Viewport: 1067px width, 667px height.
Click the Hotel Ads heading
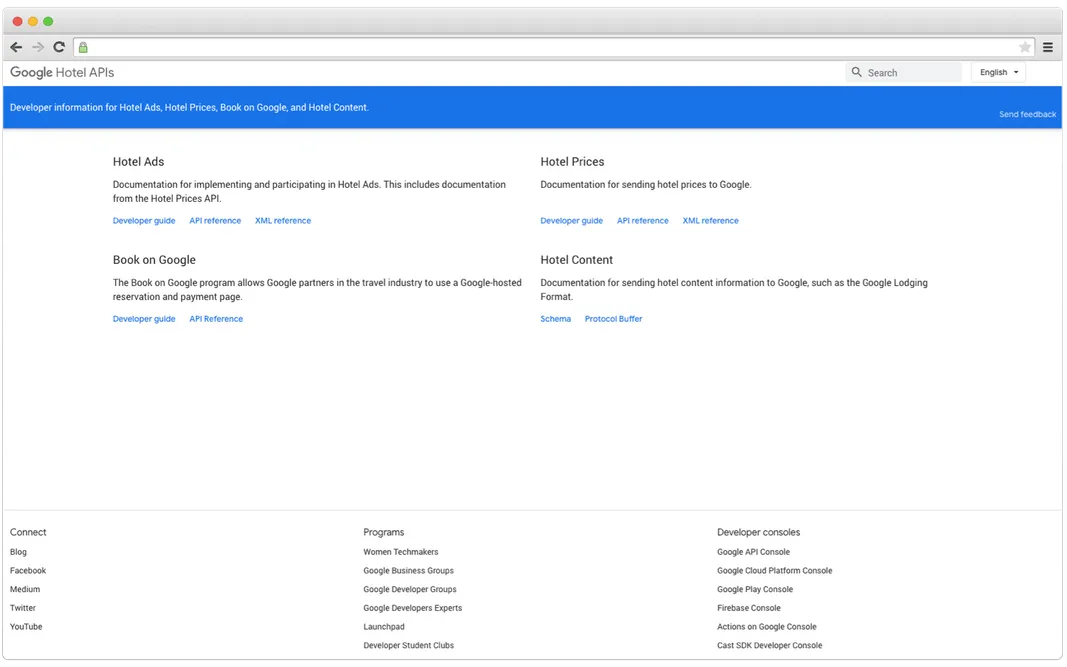pos(139,161)
